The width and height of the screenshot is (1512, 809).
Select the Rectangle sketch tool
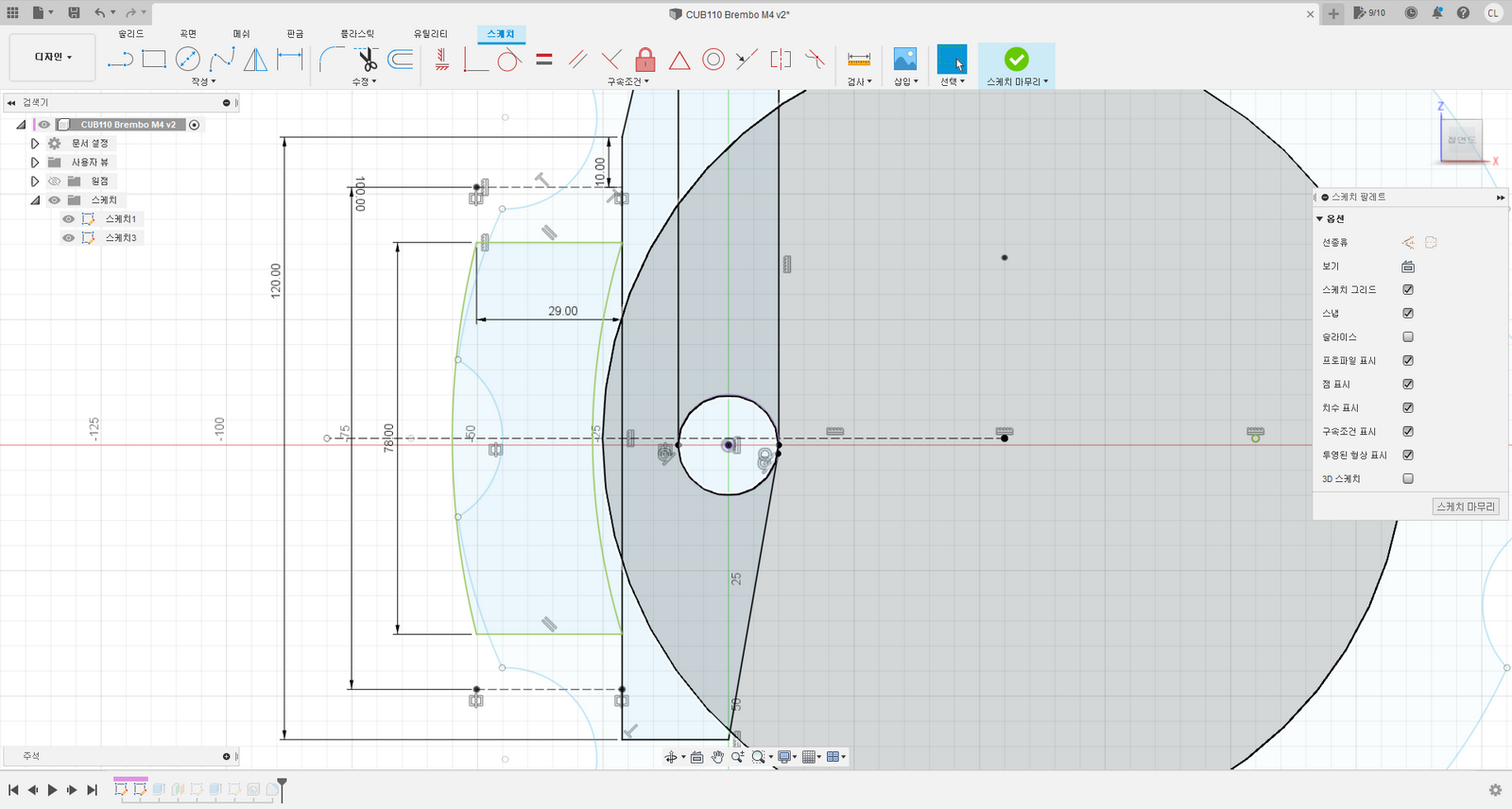click(154, 60)
